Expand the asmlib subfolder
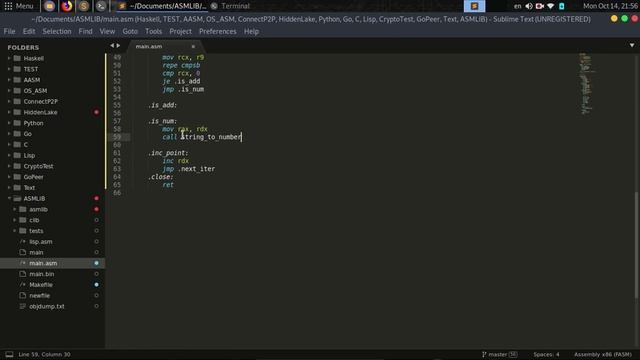The width and height of the screenshot is (640, 360). 15,209
